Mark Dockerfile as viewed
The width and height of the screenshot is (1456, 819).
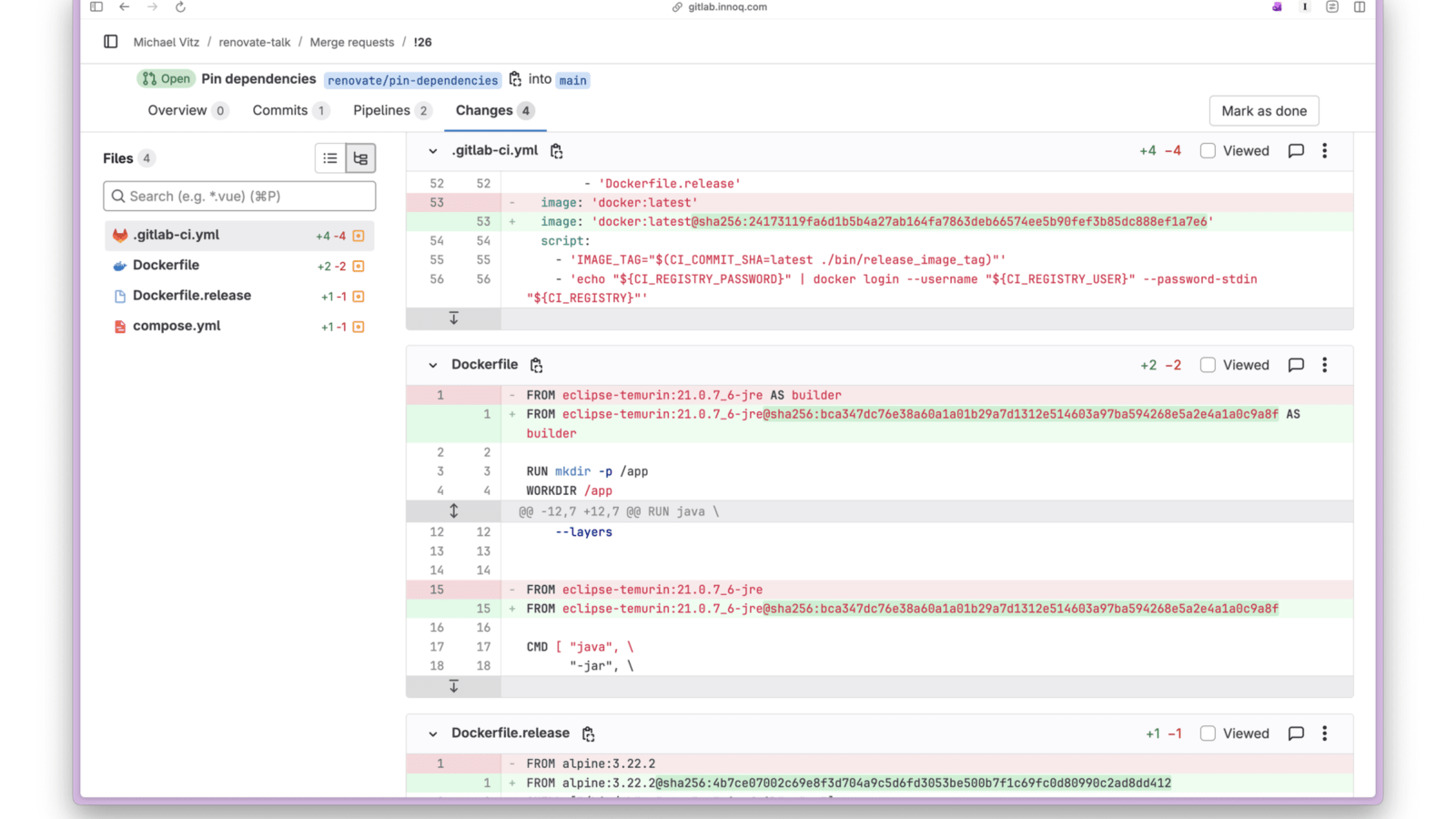[x=1208, y=365]
